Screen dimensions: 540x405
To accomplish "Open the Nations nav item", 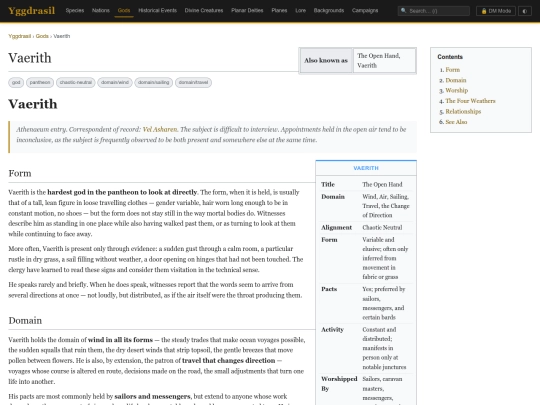I will (101, 11).
